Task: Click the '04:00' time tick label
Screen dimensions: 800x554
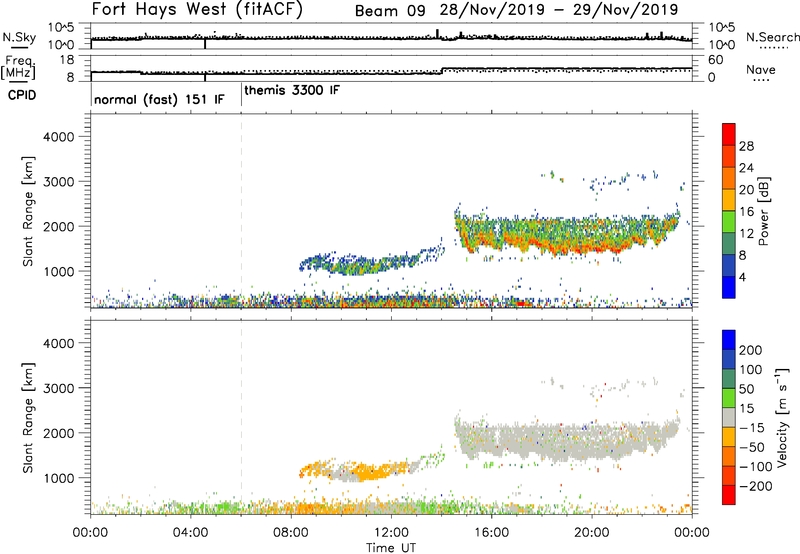Action: [190, 533]
